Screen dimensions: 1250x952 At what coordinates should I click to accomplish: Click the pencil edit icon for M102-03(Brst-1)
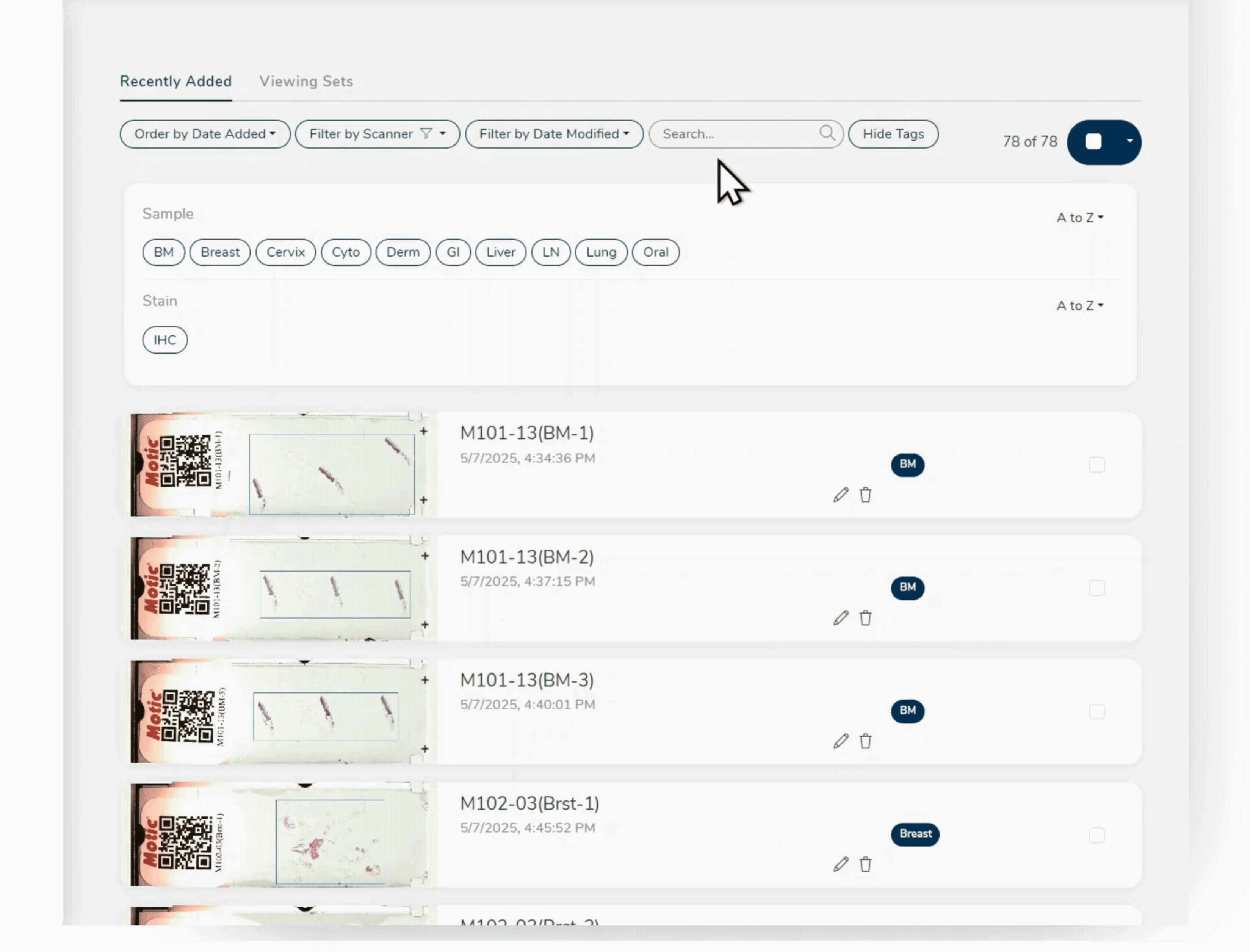pos(841,864)
